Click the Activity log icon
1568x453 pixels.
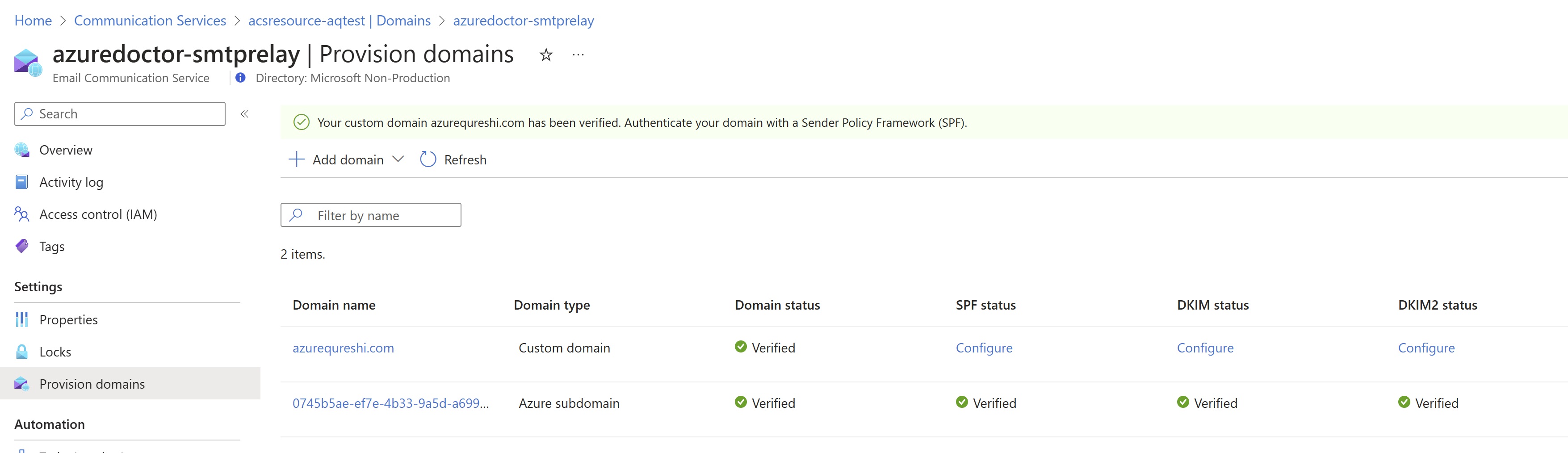[22, 182]
